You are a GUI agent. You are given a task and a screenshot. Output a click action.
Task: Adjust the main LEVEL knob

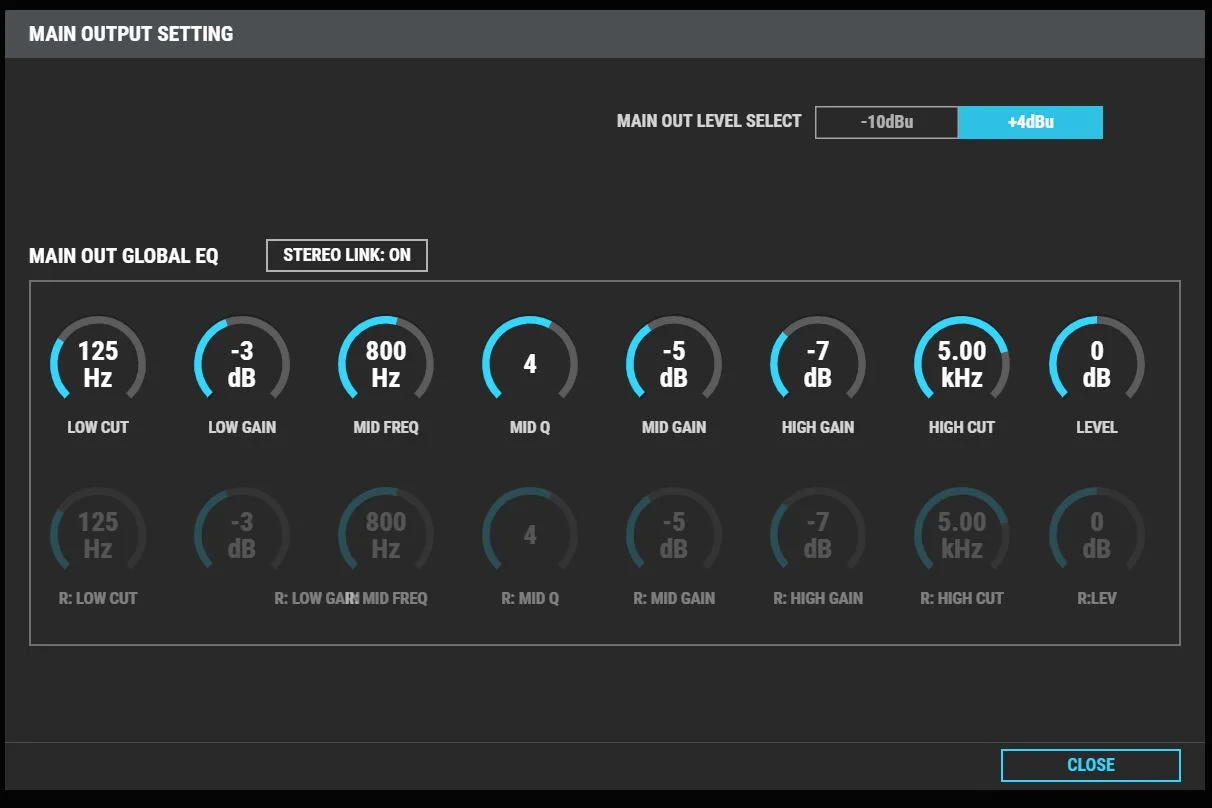(x=1097, y=363)
